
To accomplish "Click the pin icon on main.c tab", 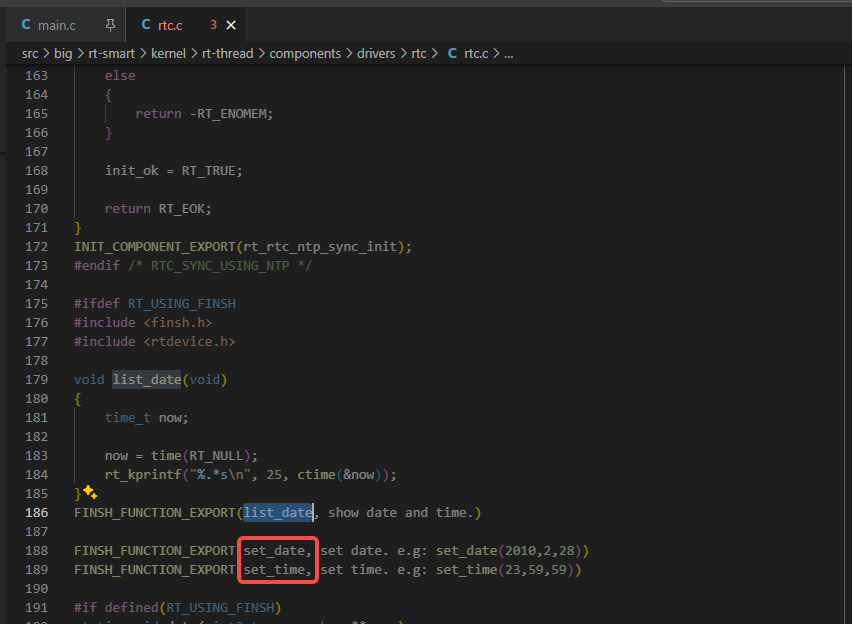I will tap(110, 24).
